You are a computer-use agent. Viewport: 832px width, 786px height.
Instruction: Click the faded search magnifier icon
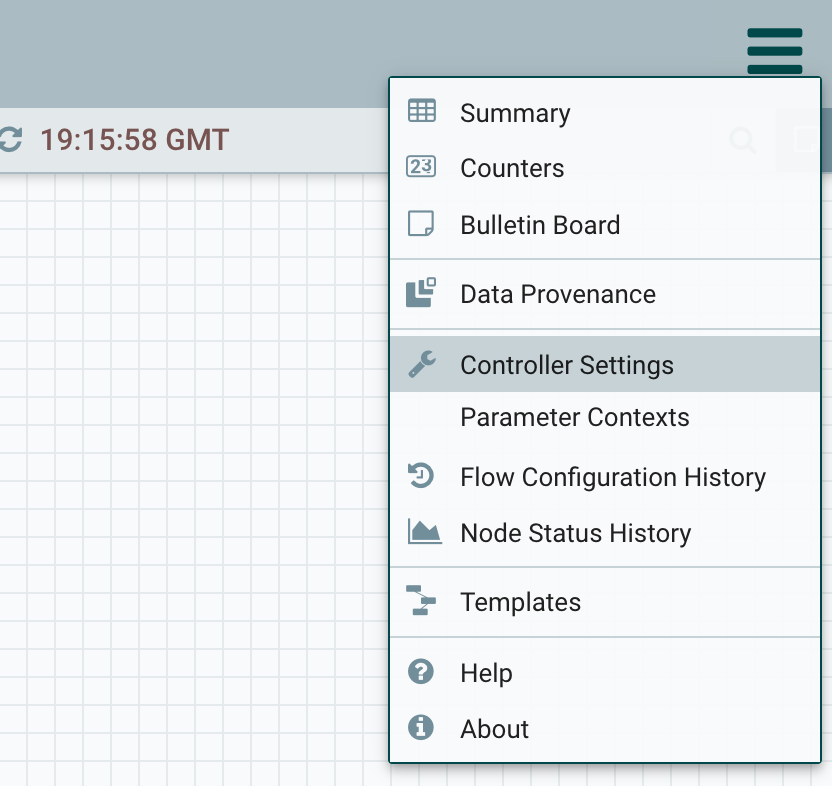[742, 140]
